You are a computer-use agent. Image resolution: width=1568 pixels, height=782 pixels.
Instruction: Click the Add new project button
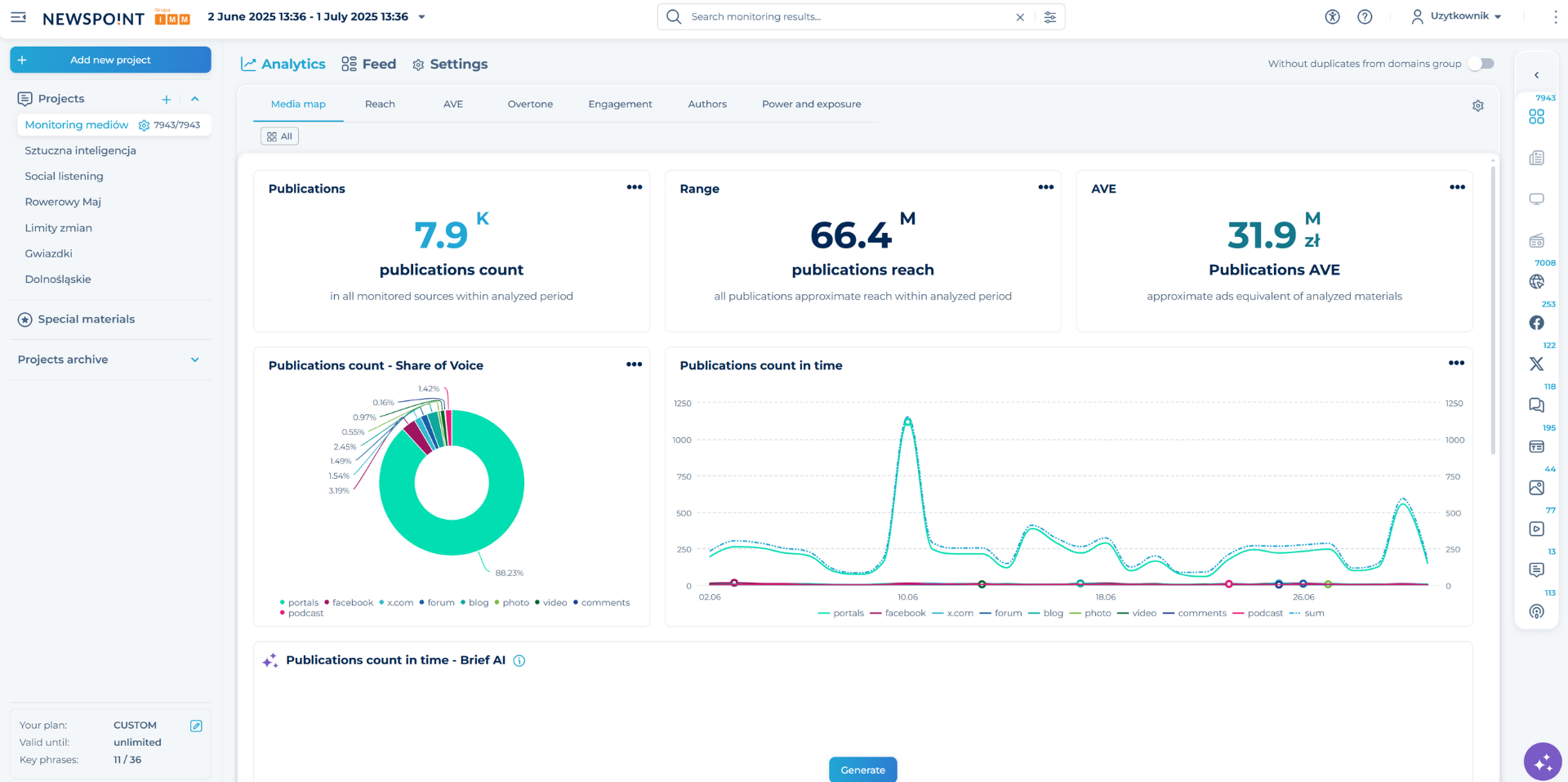pos(110,60)
